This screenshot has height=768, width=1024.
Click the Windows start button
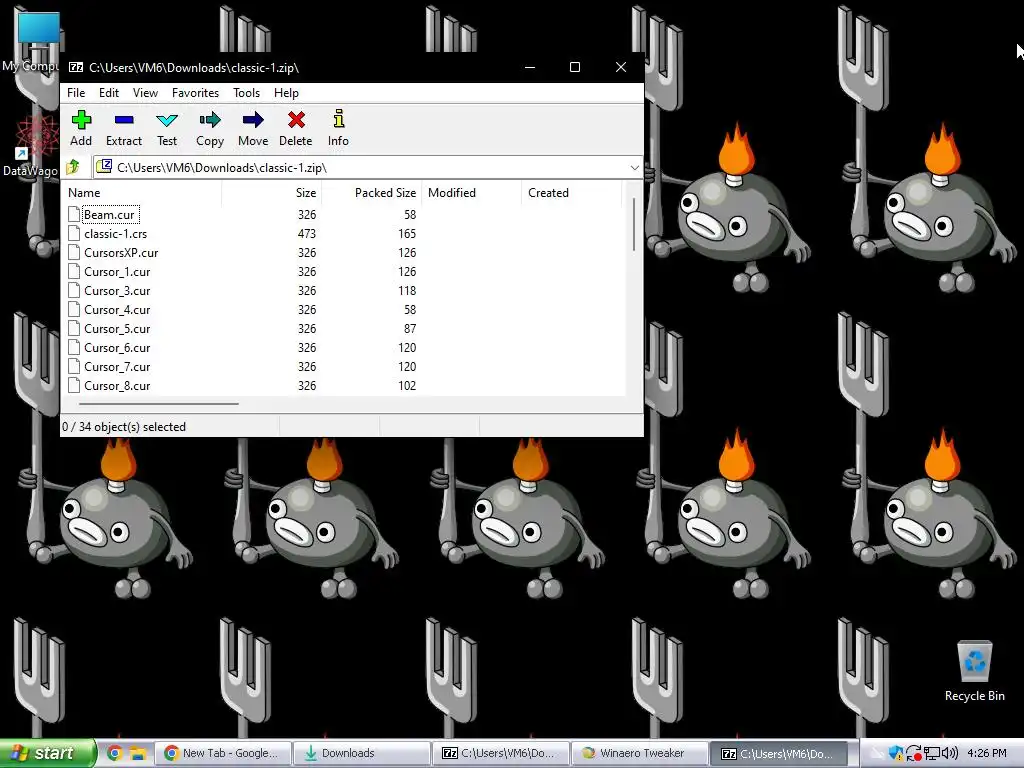47,753
